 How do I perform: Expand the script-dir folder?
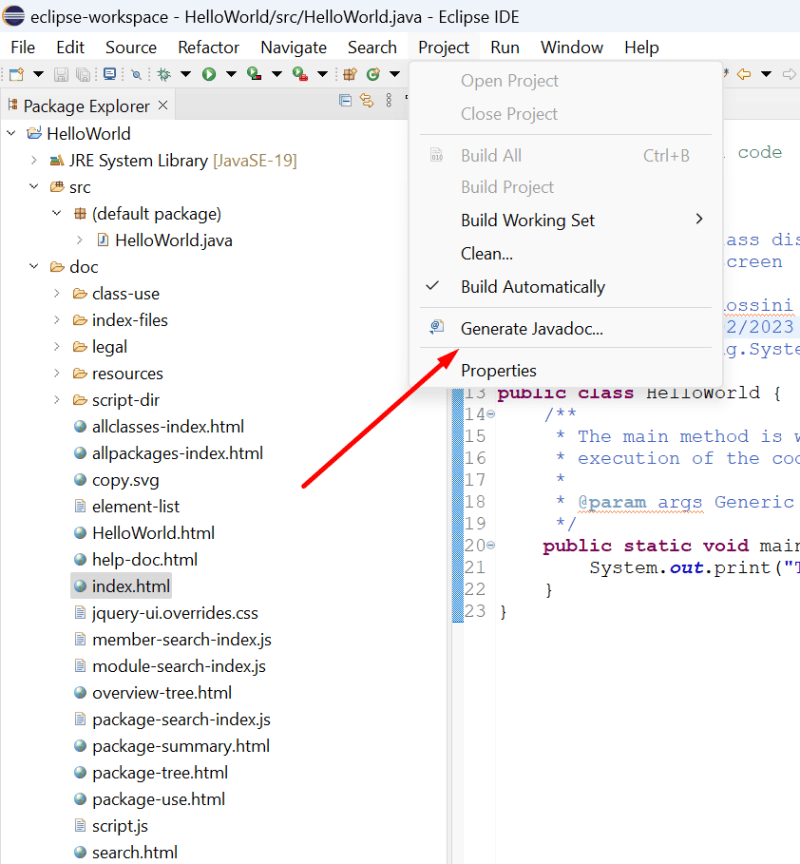click(x=57, y=399)
